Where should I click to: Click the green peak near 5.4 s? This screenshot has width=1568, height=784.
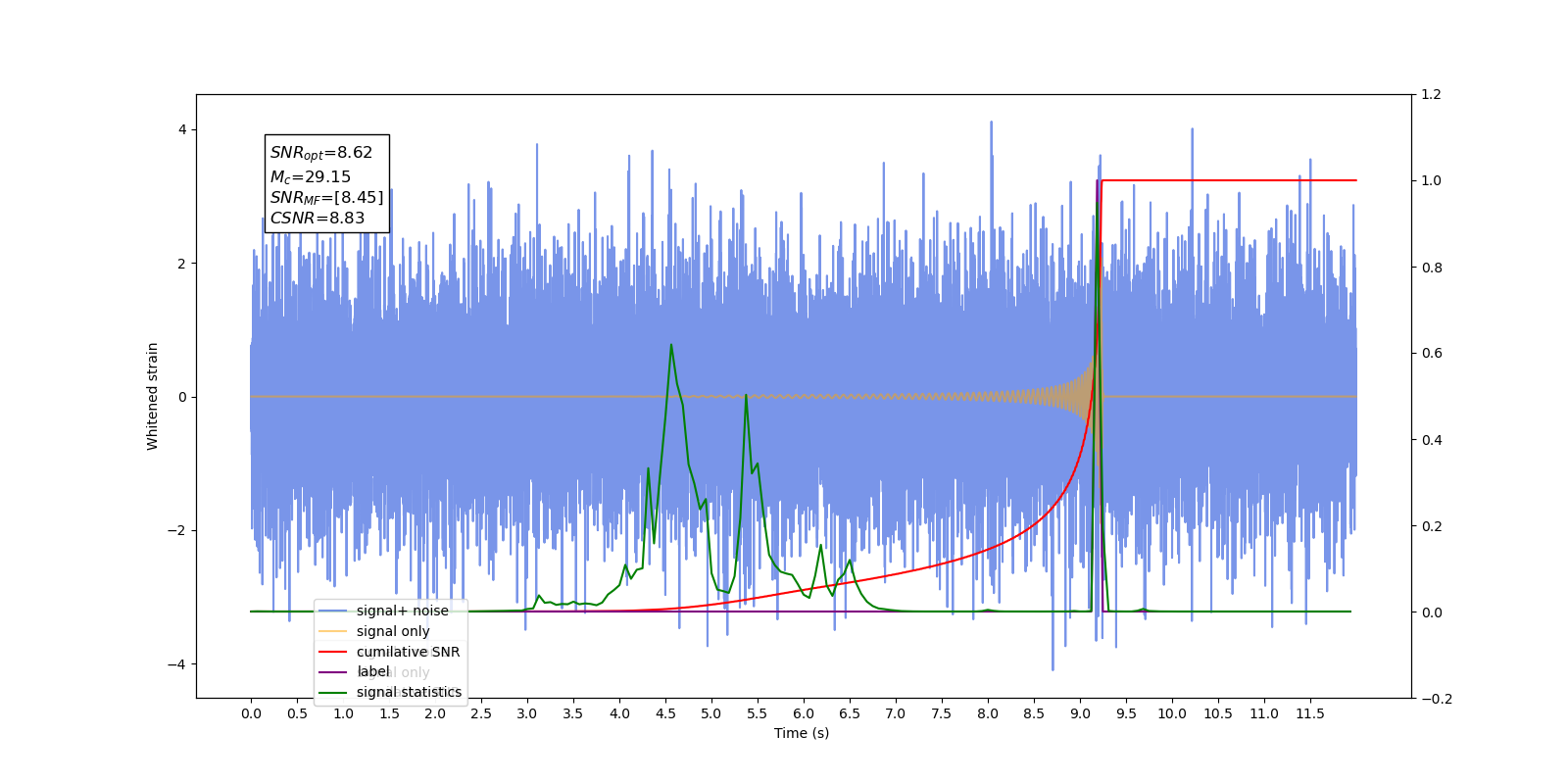coord(747,396)
